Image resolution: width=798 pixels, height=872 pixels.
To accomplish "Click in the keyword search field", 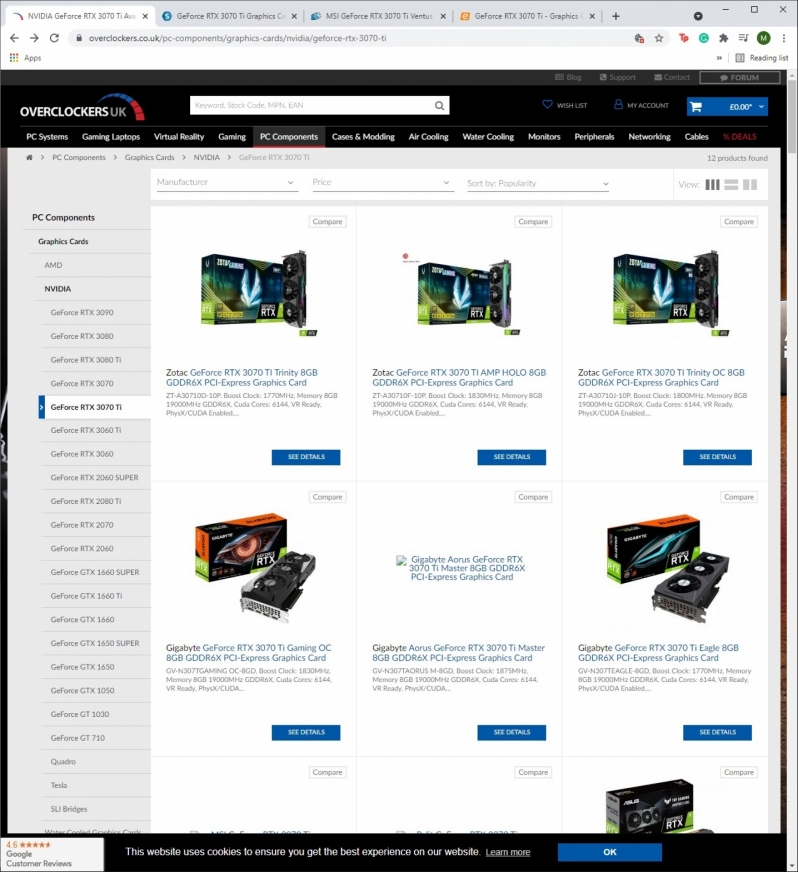I will pos(311,105).
